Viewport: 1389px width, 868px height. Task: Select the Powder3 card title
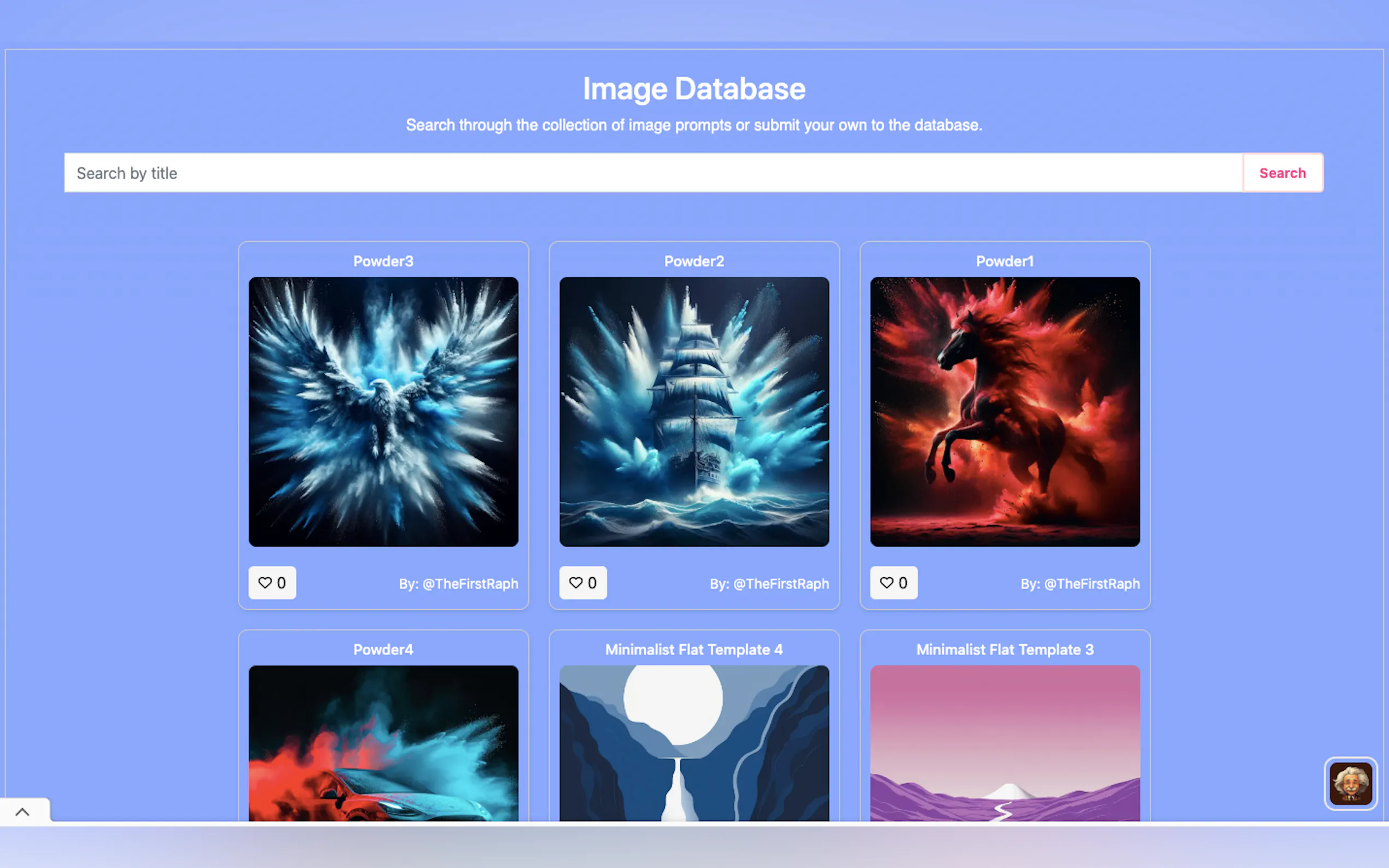click(x=383, y=261)
